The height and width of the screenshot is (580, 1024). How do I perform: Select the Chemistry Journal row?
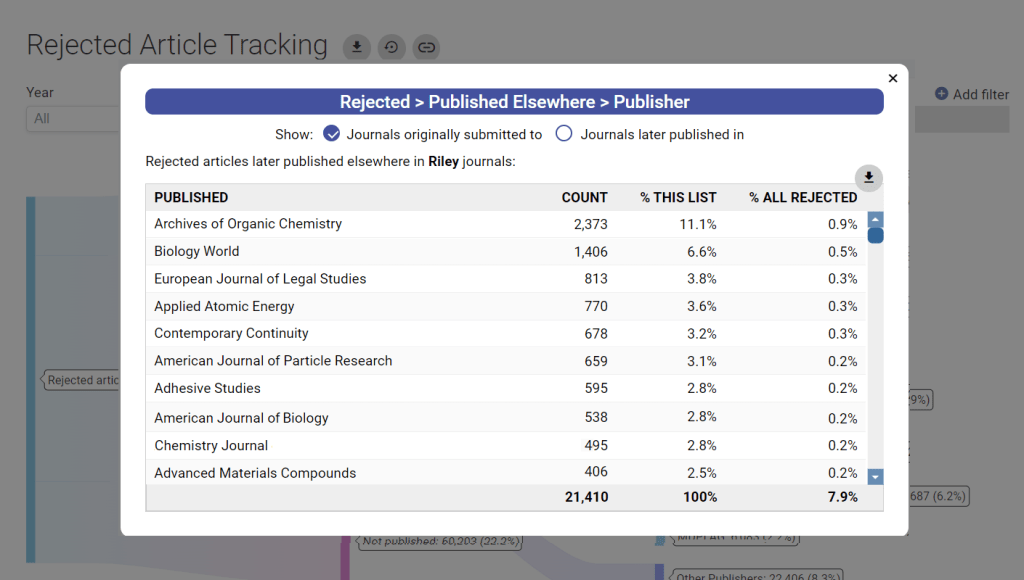click(211, 445)
